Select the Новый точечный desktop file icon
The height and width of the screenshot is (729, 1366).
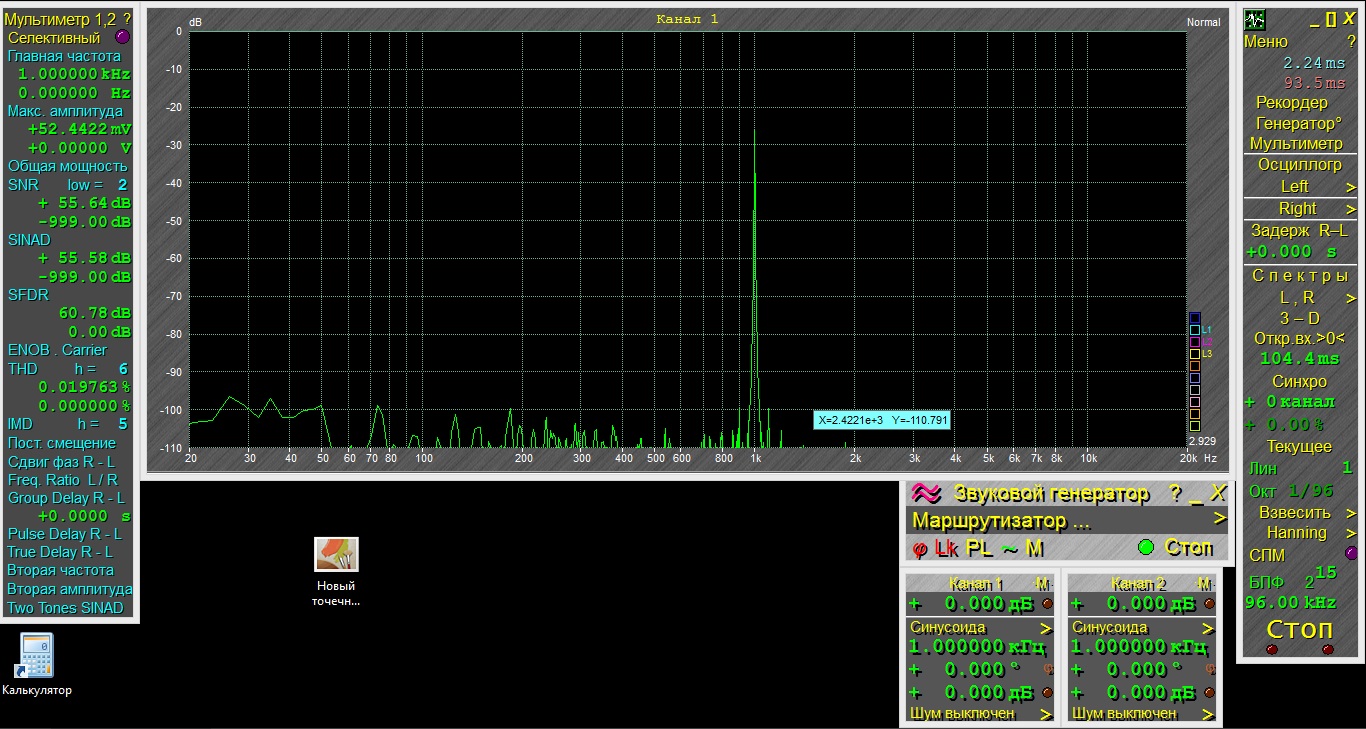pos(336,572)
